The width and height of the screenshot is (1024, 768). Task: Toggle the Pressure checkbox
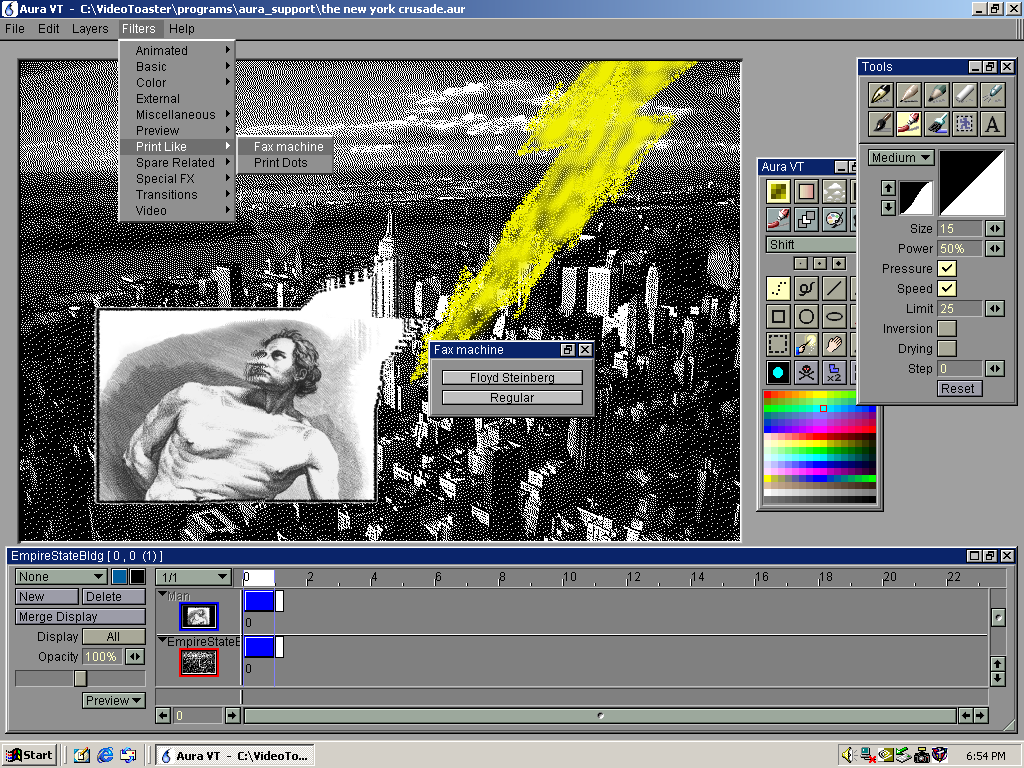coord(947,268)
